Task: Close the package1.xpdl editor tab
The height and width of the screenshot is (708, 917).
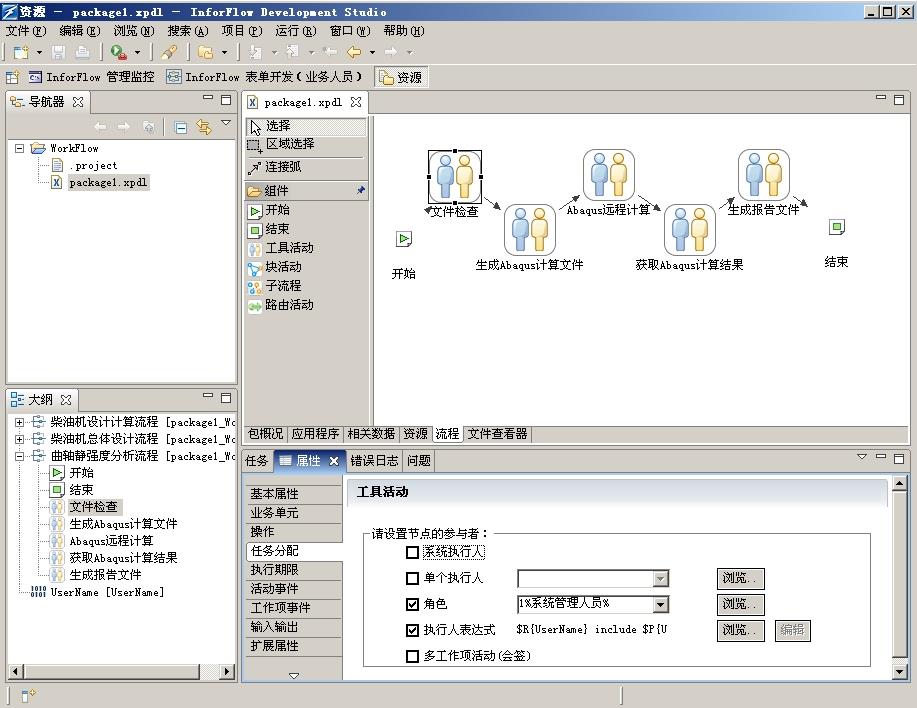Action: click(356, 102)
